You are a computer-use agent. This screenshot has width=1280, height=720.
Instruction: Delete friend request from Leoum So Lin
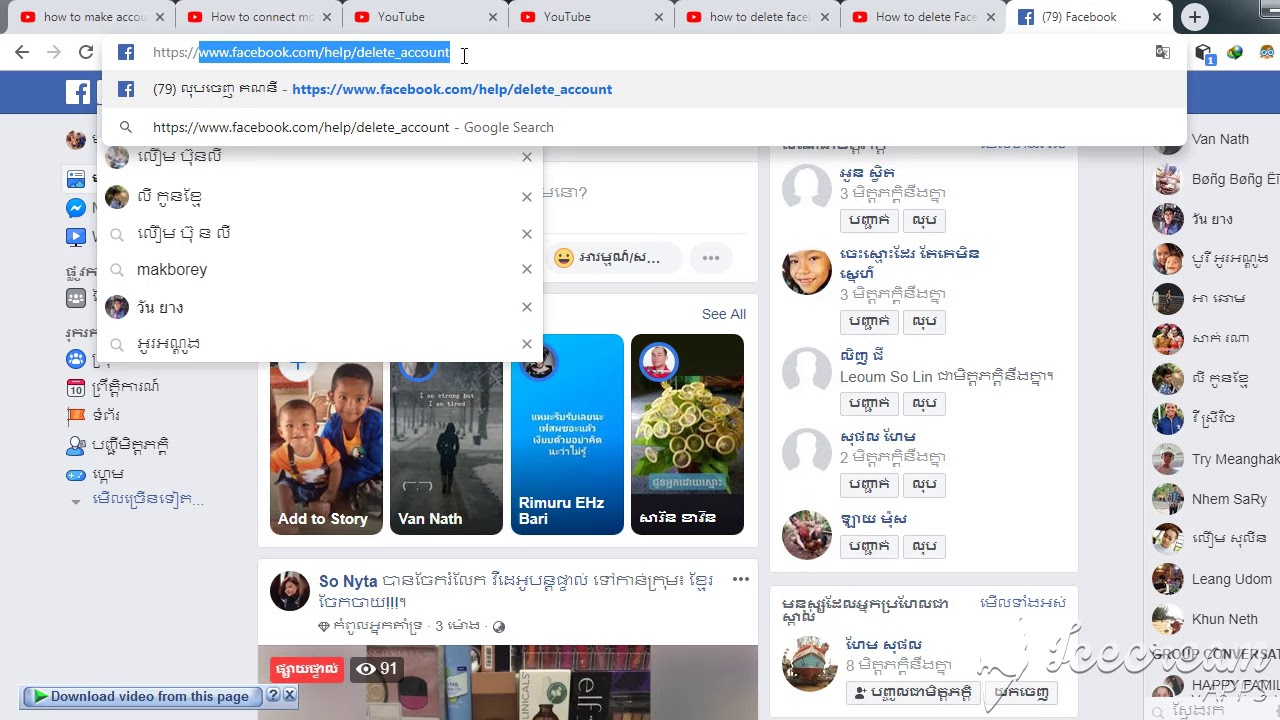[924, 403]
